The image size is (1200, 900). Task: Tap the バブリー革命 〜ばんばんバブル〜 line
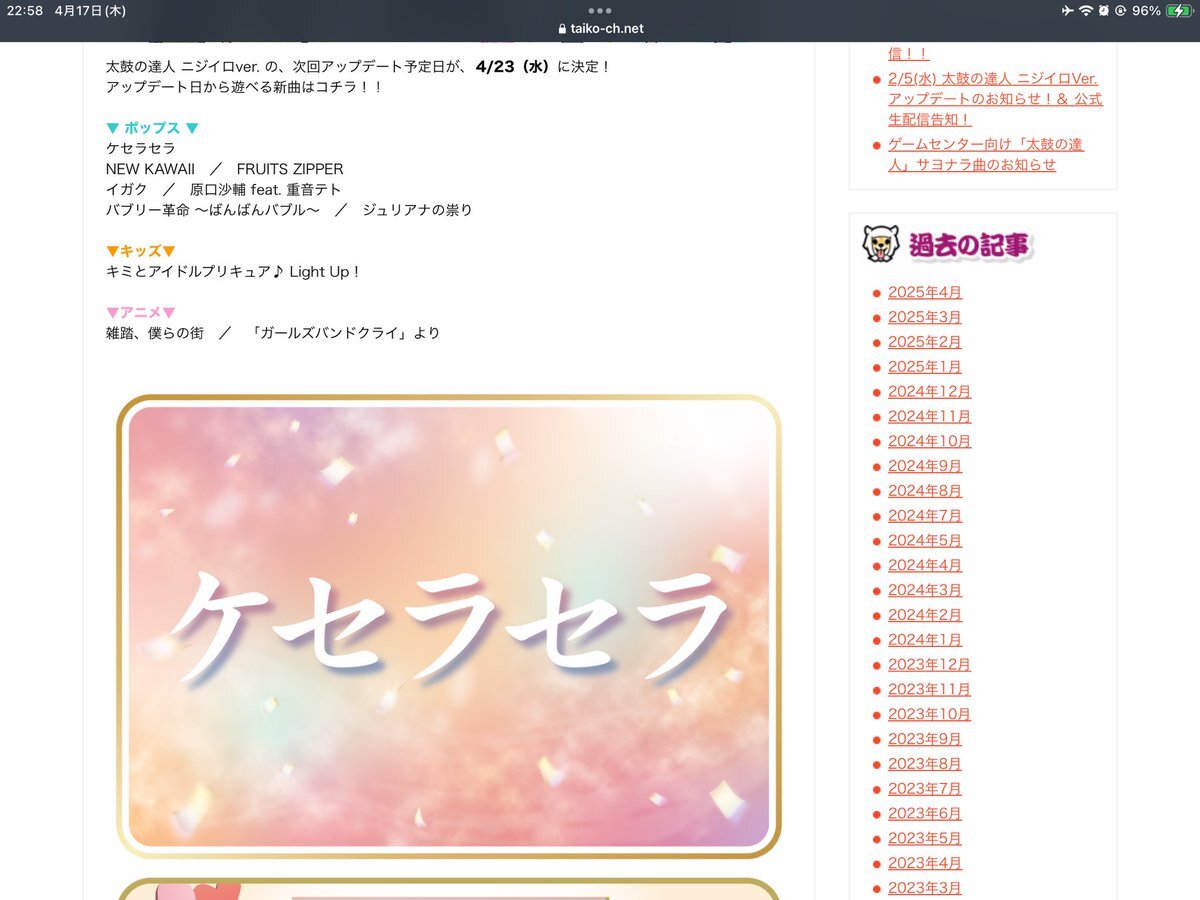click(289, 210)
